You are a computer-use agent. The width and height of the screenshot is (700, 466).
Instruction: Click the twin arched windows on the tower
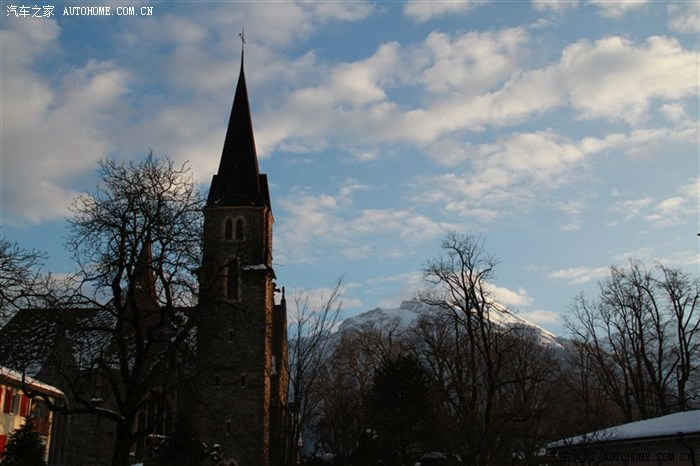coord(233,228)
